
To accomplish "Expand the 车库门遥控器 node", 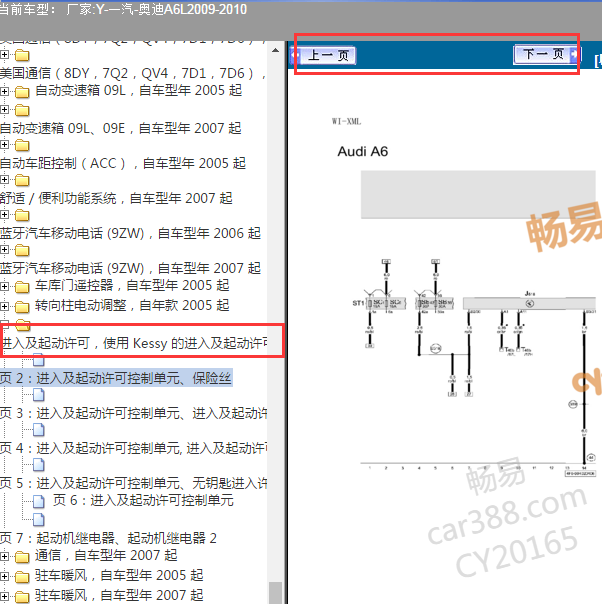I will (x=4, y=286).
